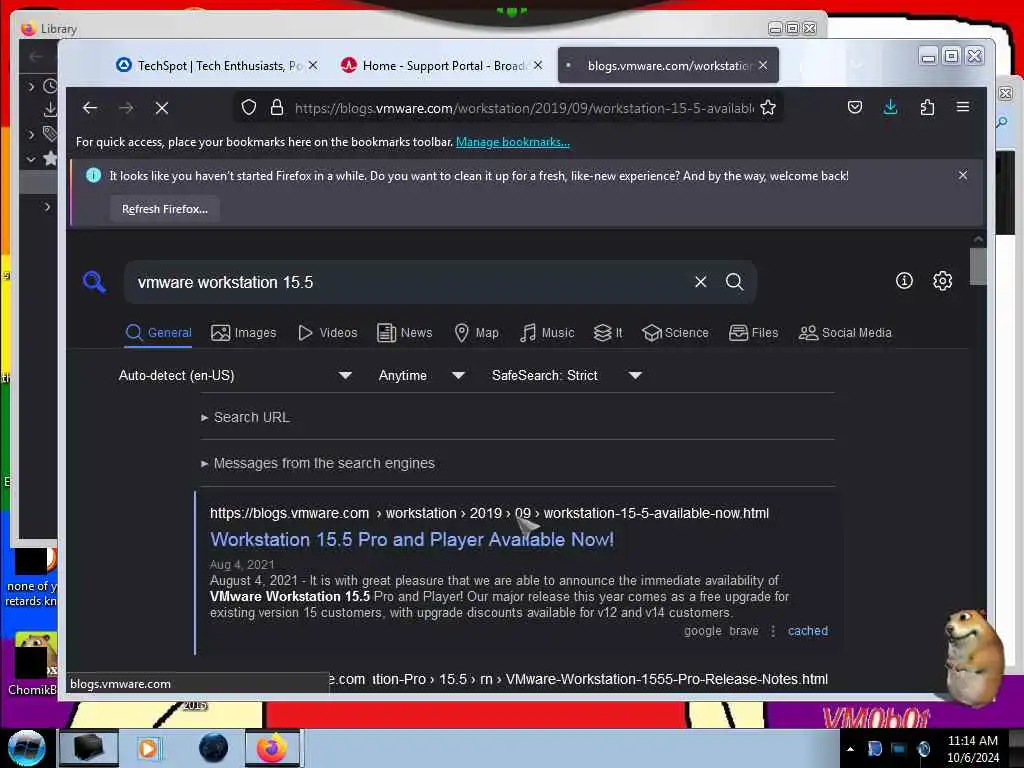This screenshot has height=768, width=1024.
Task: Select the Science search category
Action: click(675, 333)
